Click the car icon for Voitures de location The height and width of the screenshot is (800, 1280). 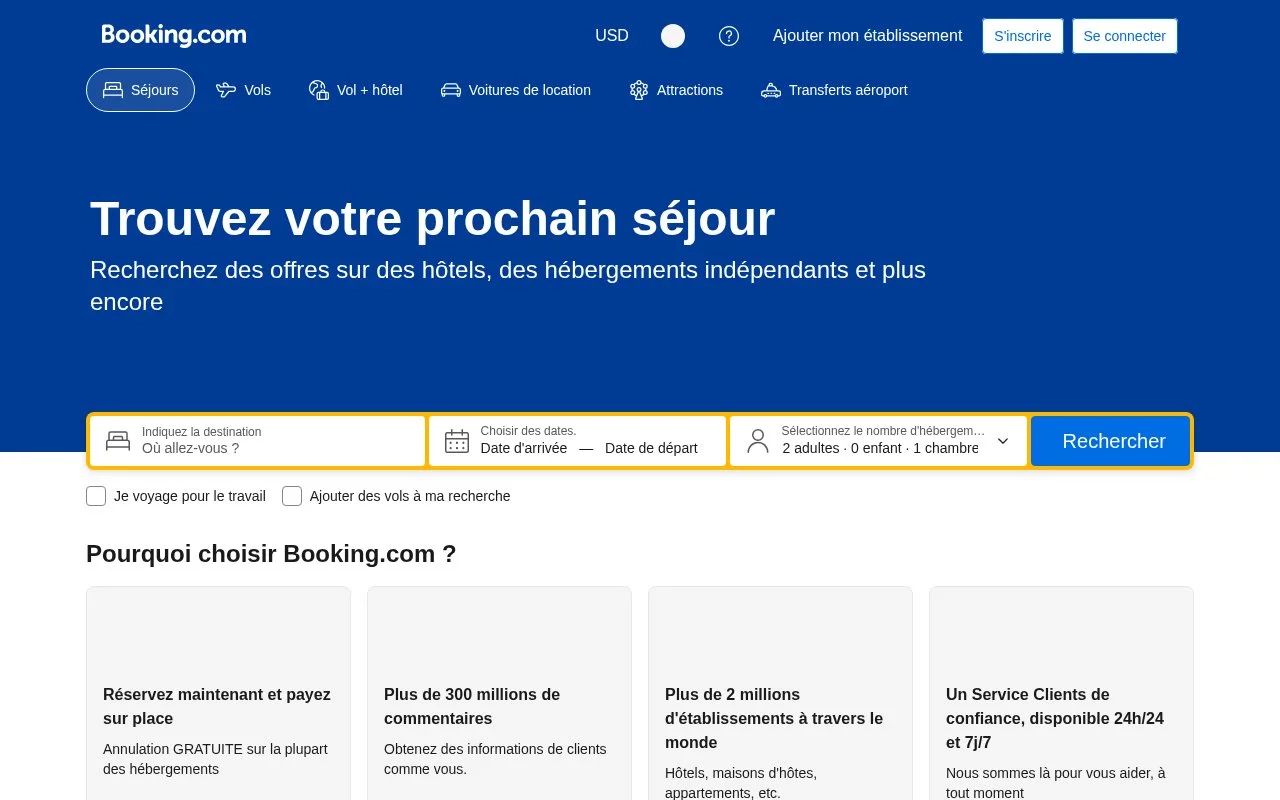click(x=451, y=90)
